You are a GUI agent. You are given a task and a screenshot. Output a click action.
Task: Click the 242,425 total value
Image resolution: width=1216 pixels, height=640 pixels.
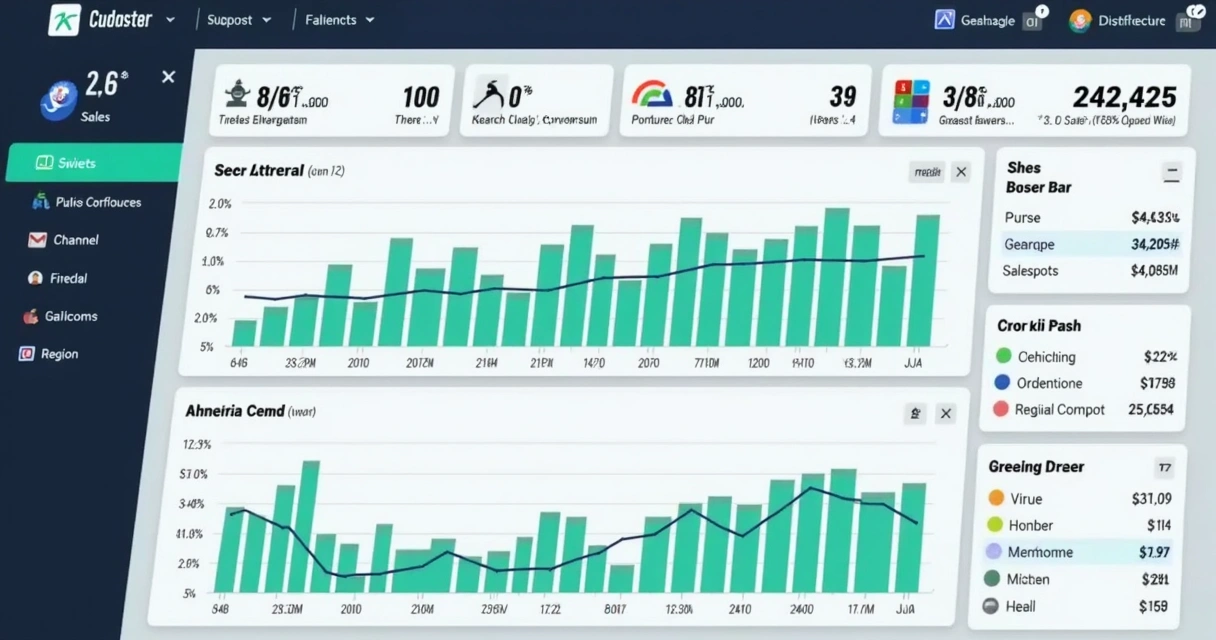tap(1124, 97)
